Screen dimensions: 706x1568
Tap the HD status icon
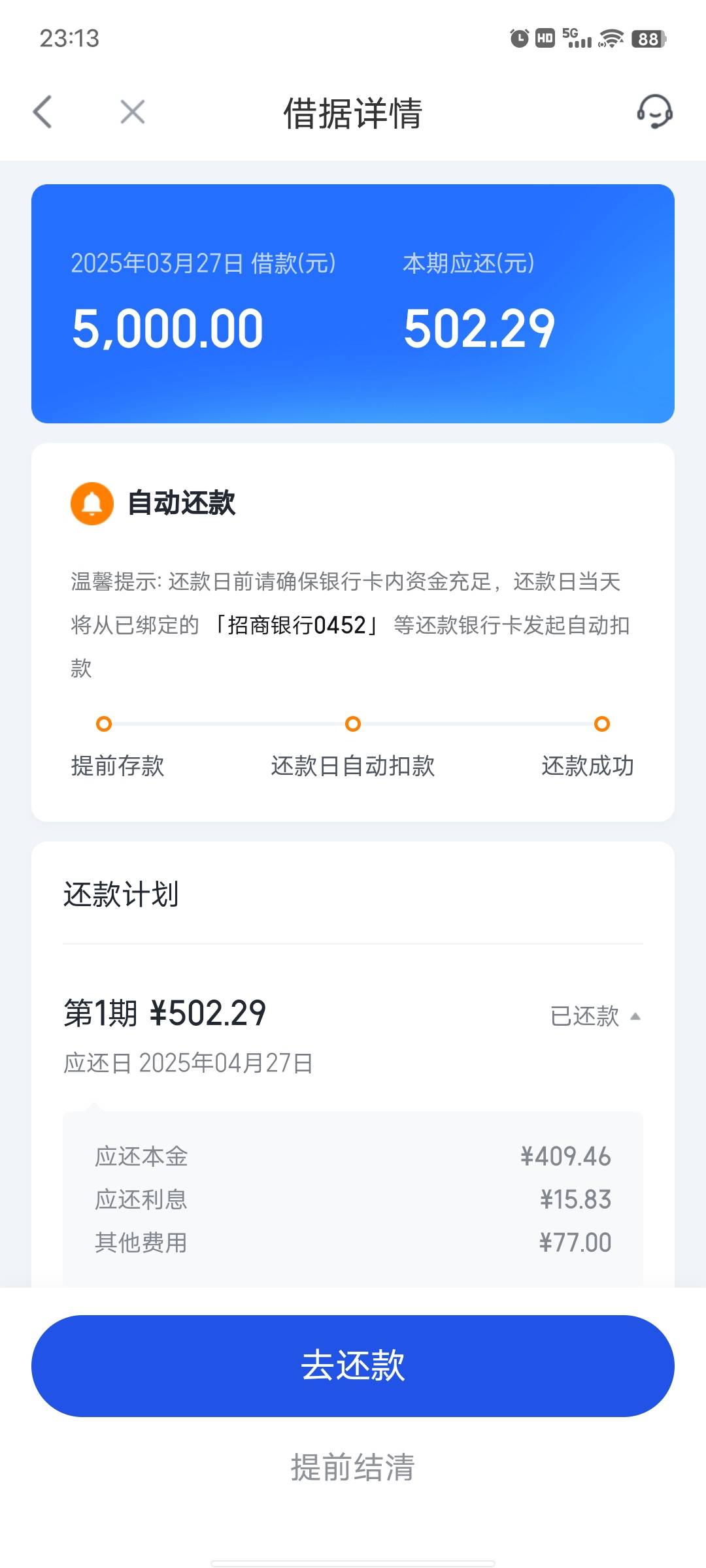coord(545,39)
